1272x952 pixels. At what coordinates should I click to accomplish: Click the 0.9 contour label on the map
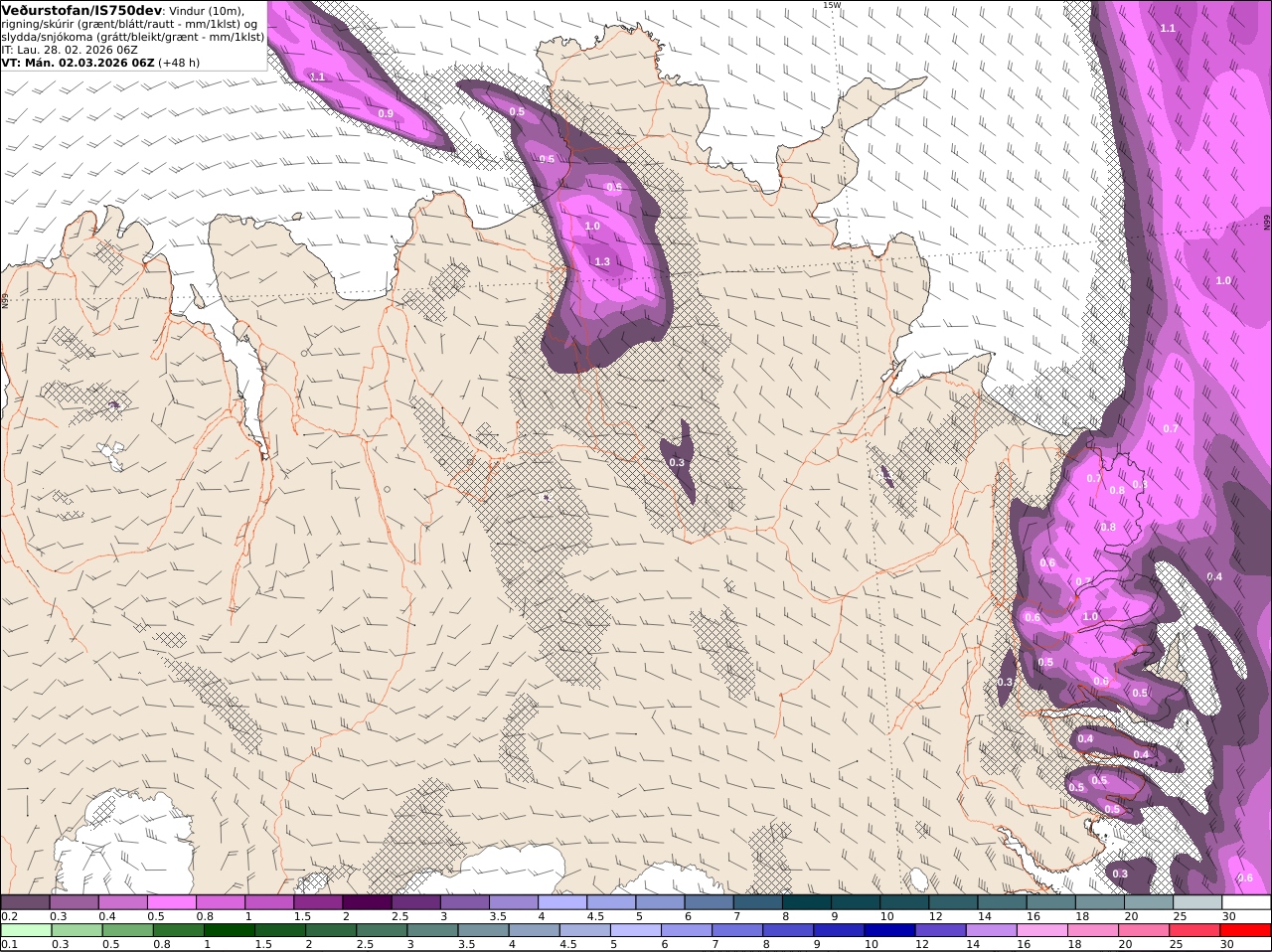pyautogui.click(x=386, y=113)
